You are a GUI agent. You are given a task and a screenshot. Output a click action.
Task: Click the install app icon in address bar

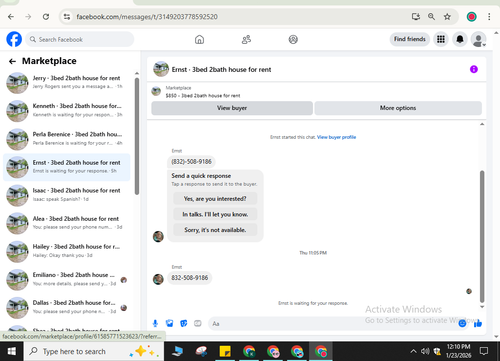pos(415,17)
